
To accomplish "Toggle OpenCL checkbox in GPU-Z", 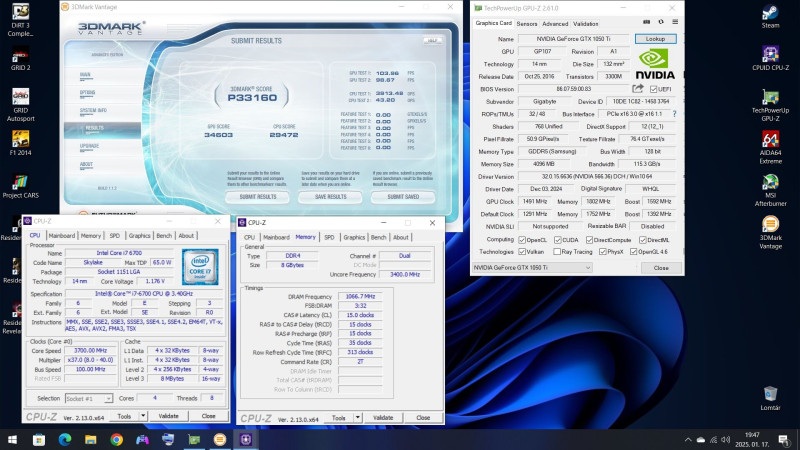I will [x=522, y=240].
